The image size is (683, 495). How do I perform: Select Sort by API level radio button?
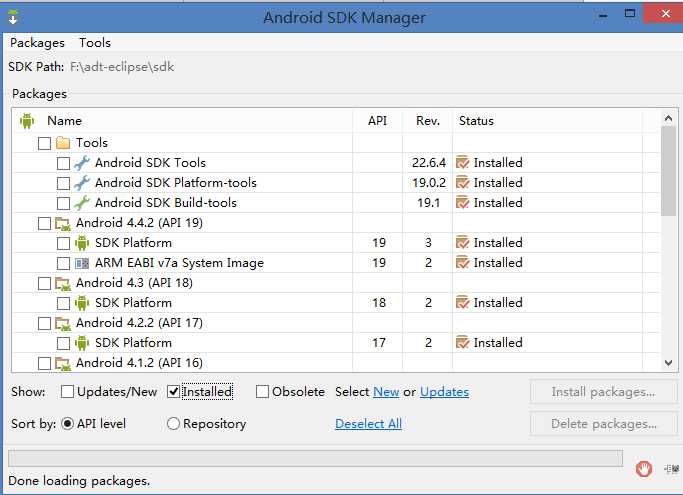coord(68,424)
